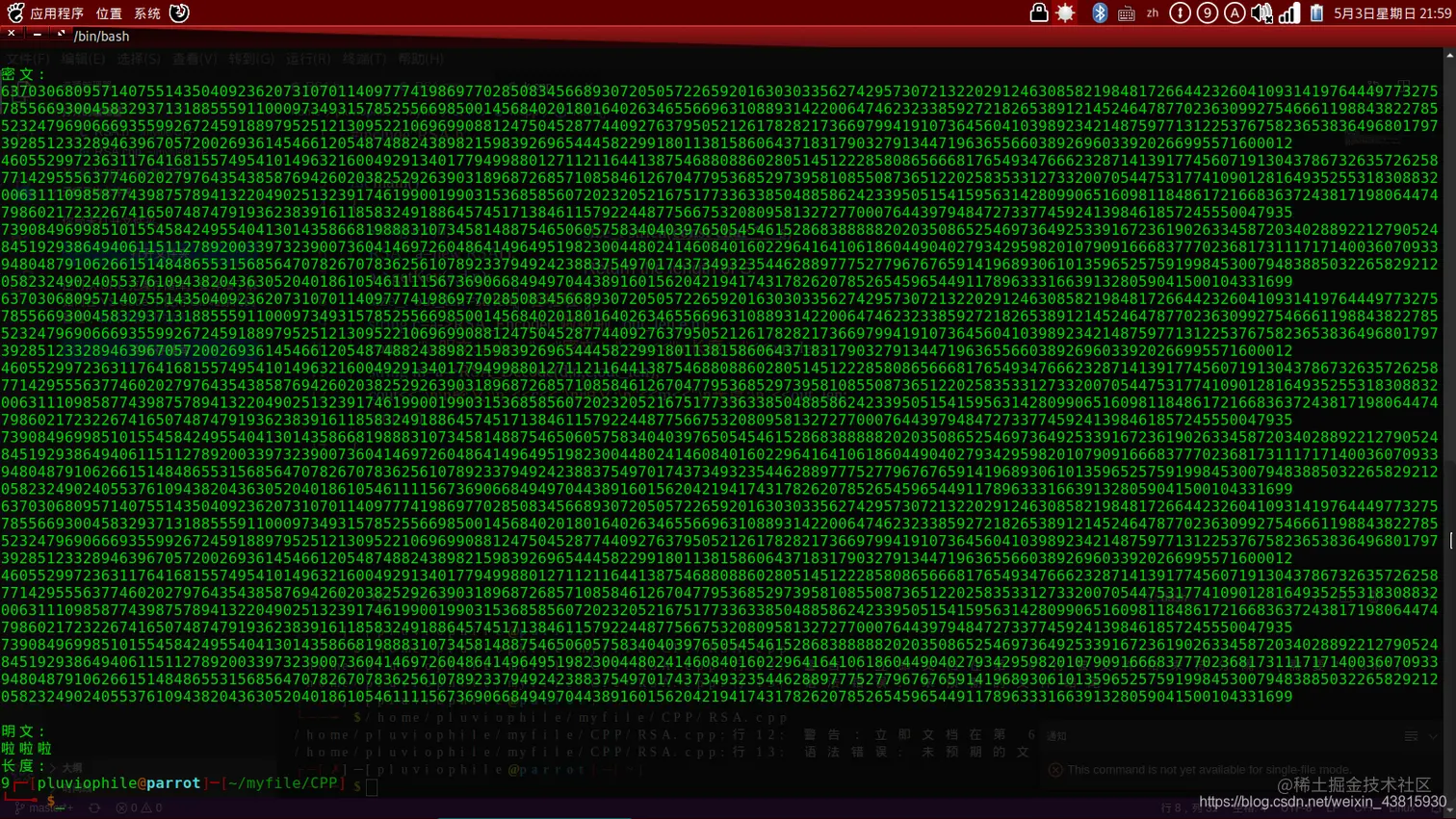This screenshot has width=1456, height=819.
Task: Open the muted volume speaker icon
Action: [1261, 13]
